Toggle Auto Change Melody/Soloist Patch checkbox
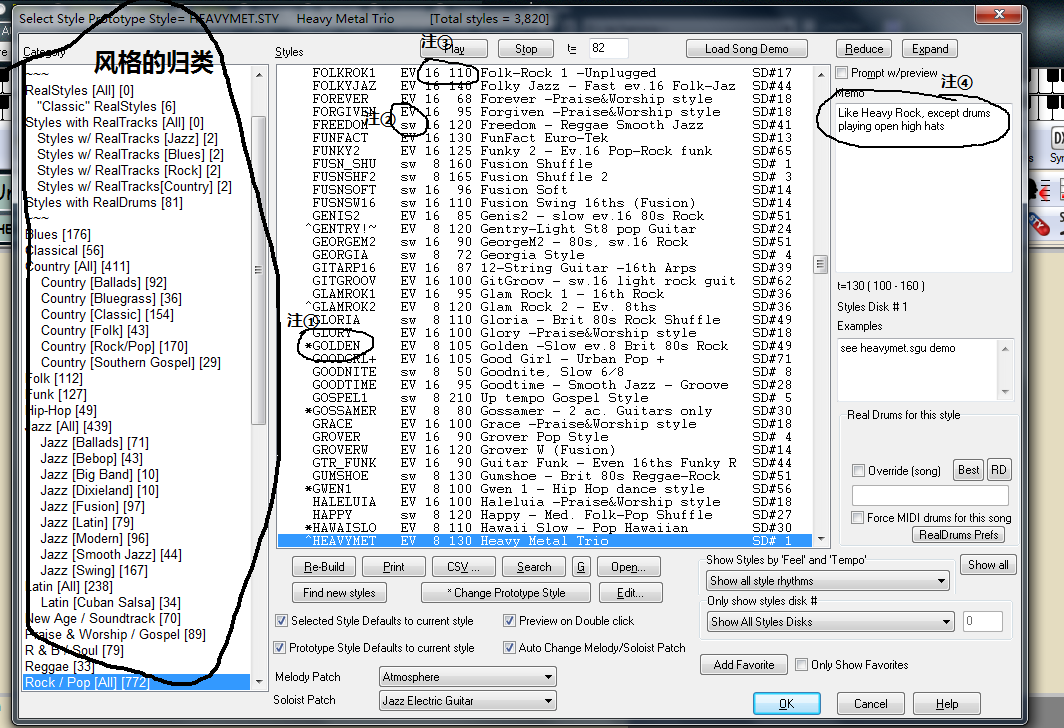Screen dimensions: 1064x728 [x=509, y=648]
